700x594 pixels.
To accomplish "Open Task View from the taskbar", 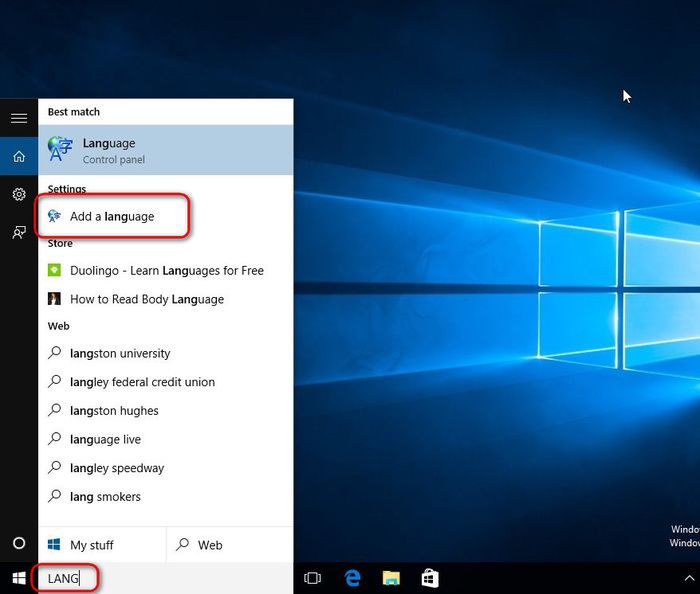I will pos(312,578).
